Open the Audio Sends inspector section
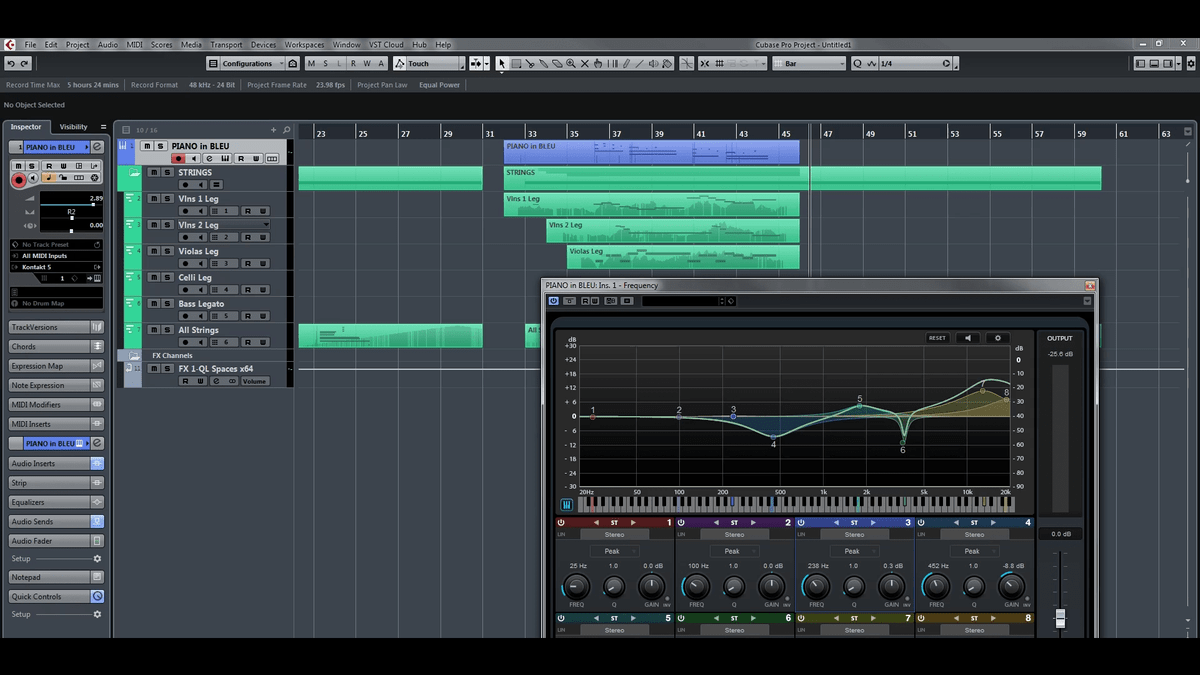 pyautogui.click(x=56, y=521)
